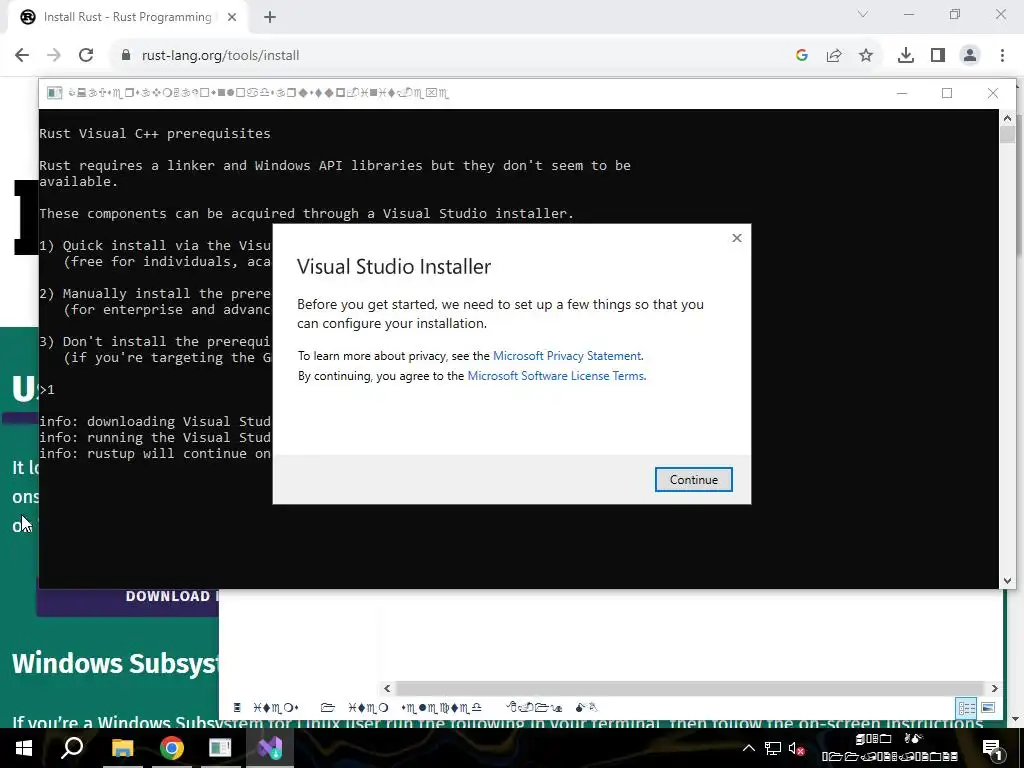Image resolution: width=1024 pixels, height=768 pixels.
Task: Click the address bar showing rust-lang.org/tools/install
Action: point(220,56)
